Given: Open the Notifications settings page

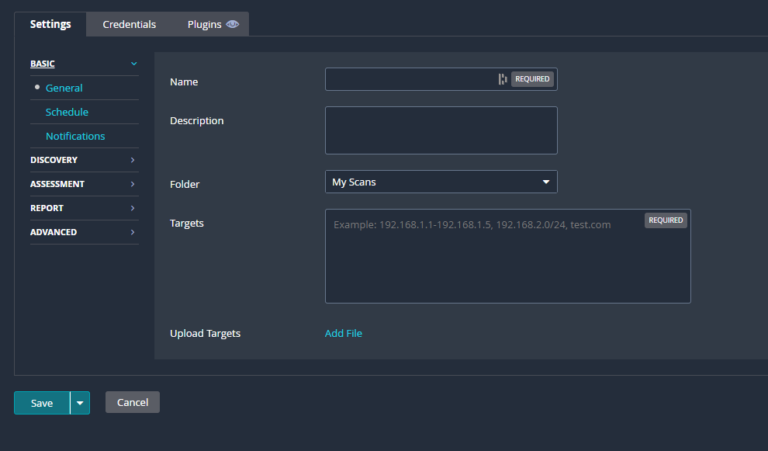Looking at the screenshot, I should pos(75,136).
